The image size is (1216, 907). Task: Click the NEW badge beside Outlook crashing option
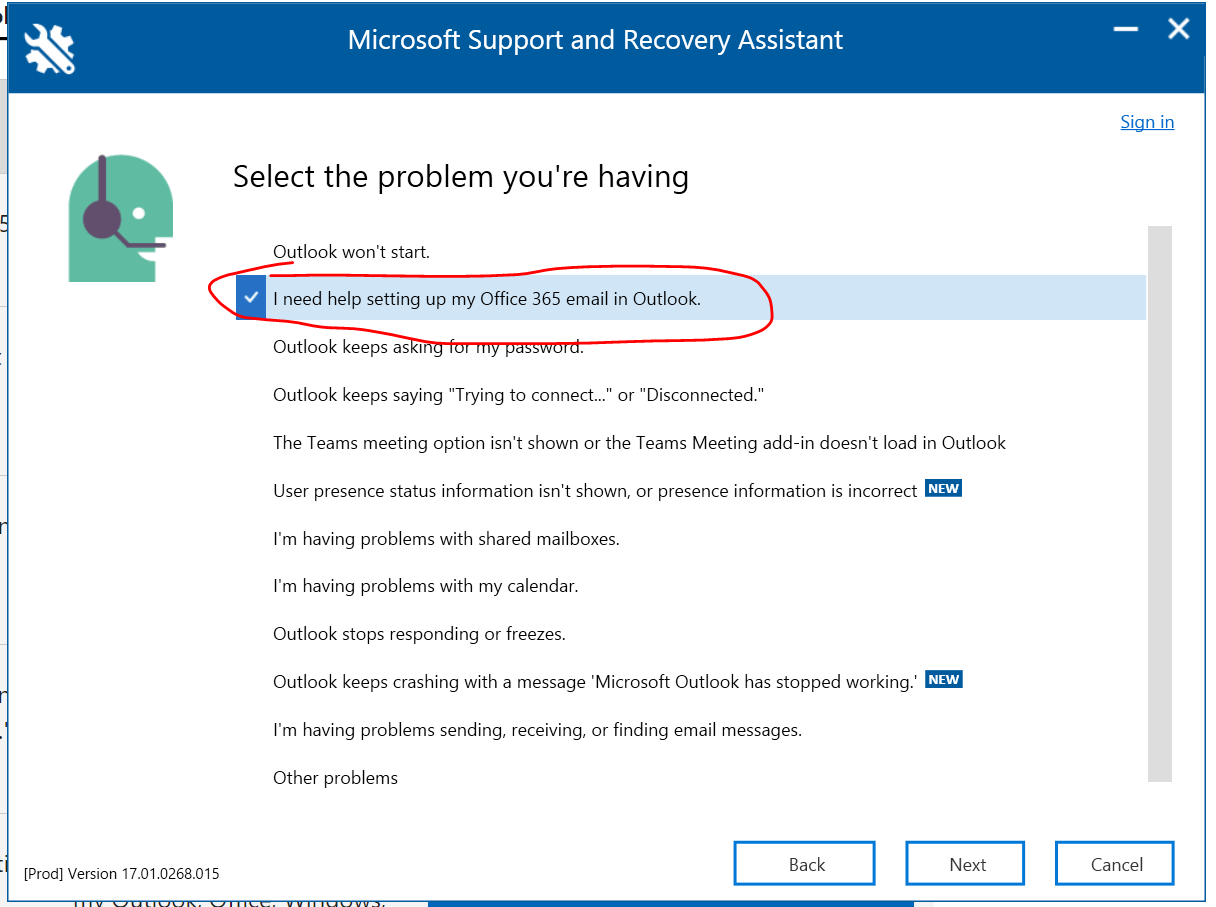point(943,680)
